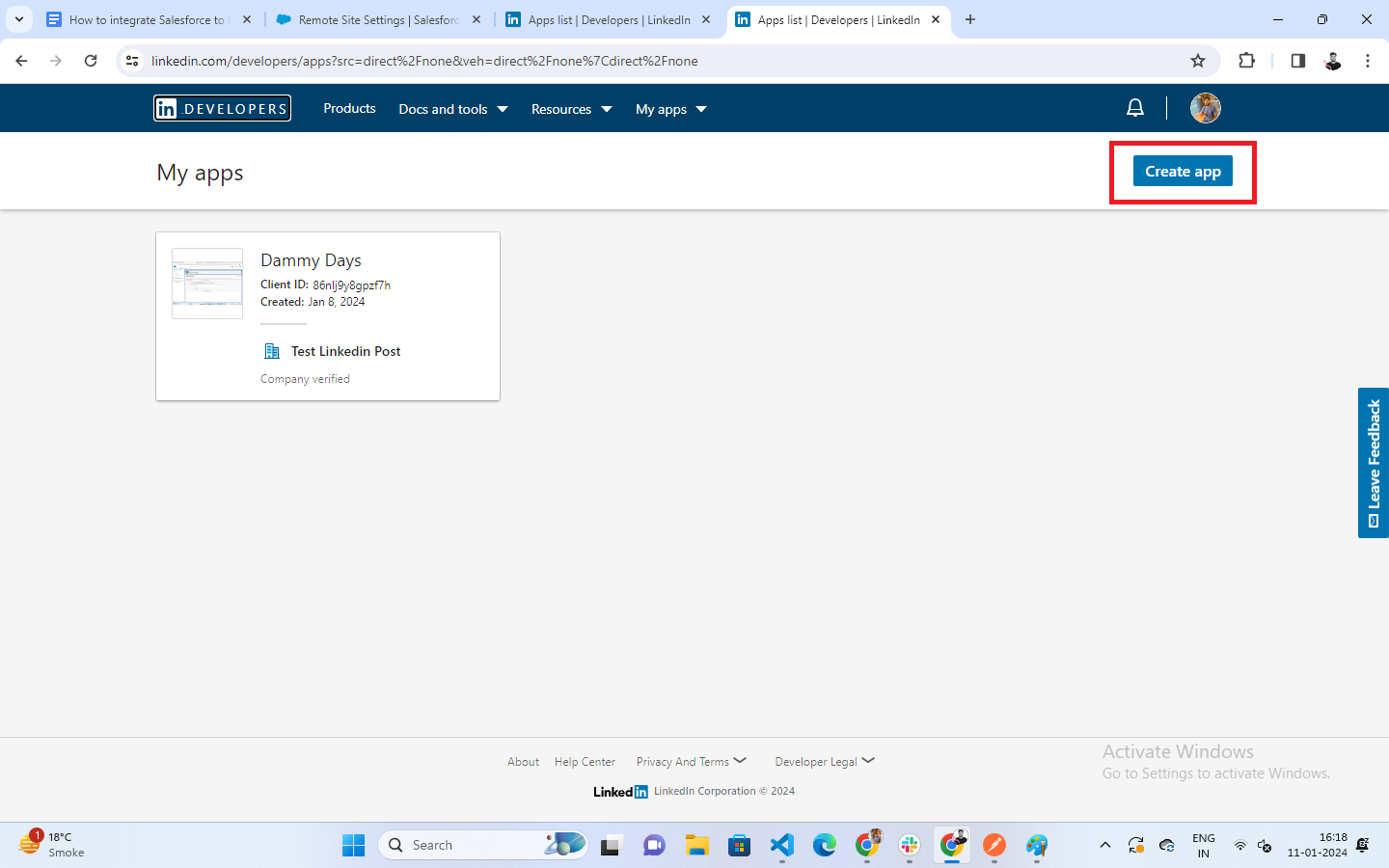Open the About footer link
This screenshot has height=868, width=1389.
click(524, 762)
